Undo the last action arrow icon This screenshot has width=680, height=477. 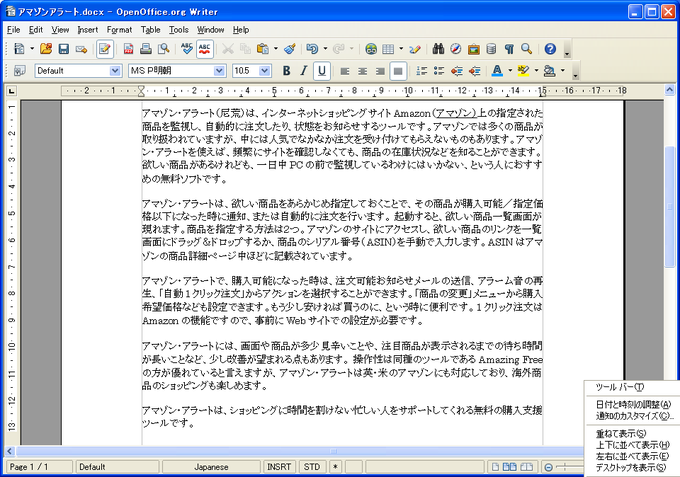pyautogui.click(x=312, y=49)
